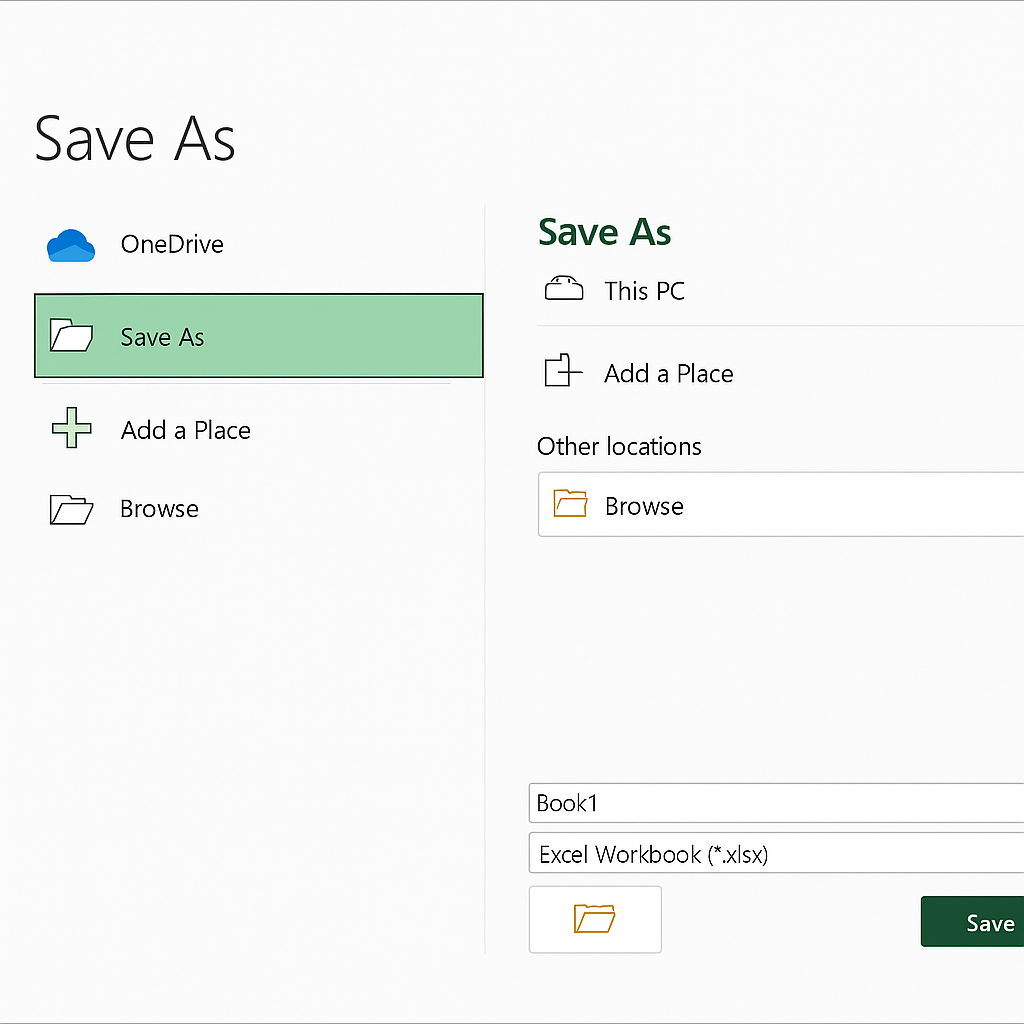Click the This PC computer icon
The image size is (1024, 1024).
pos(563,291)
